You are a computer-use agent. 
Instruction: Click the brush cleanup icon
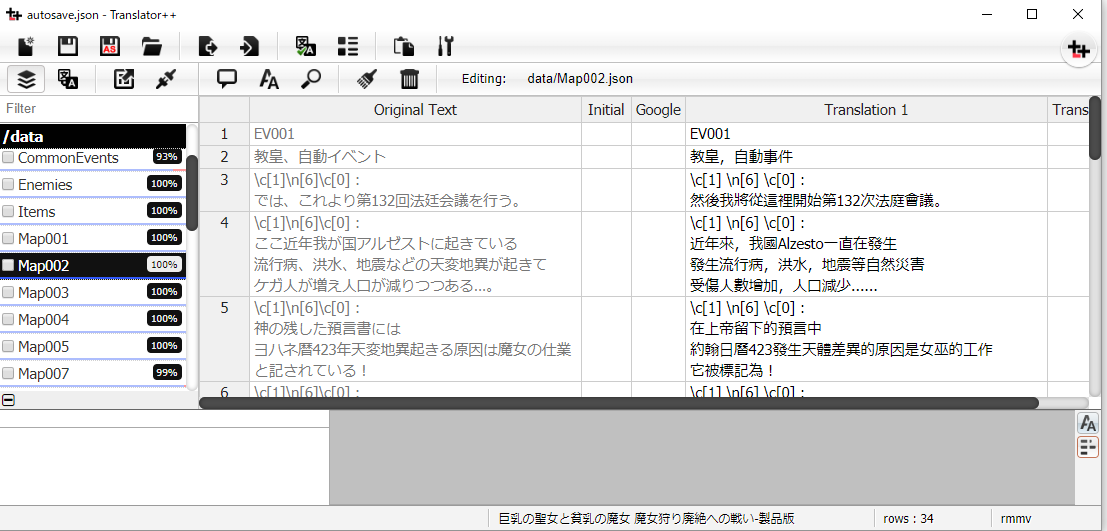tap(366, 79)
